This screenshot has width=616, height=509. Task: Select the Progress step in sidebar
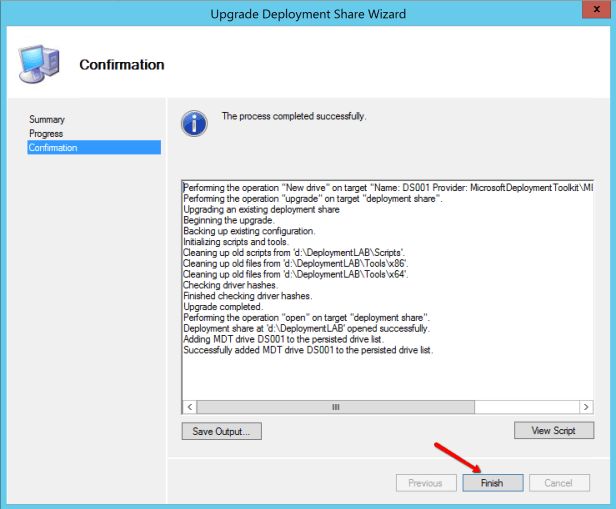(x=46, y=134)
